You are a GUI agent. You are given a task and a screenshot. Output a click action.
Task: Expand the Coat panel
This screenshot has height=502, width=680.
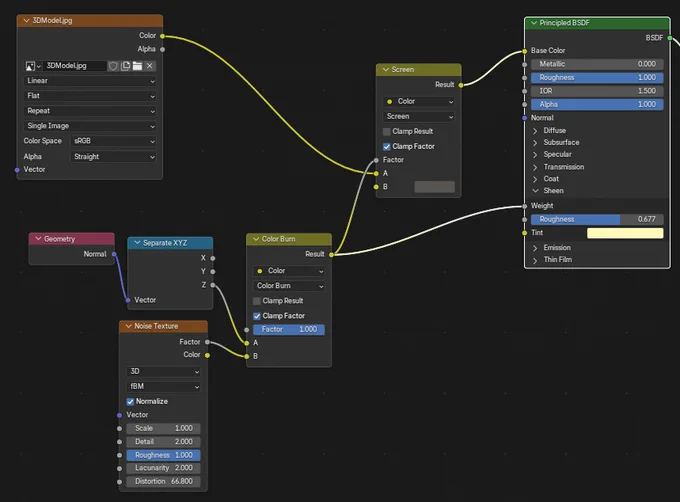pos(535,179)
